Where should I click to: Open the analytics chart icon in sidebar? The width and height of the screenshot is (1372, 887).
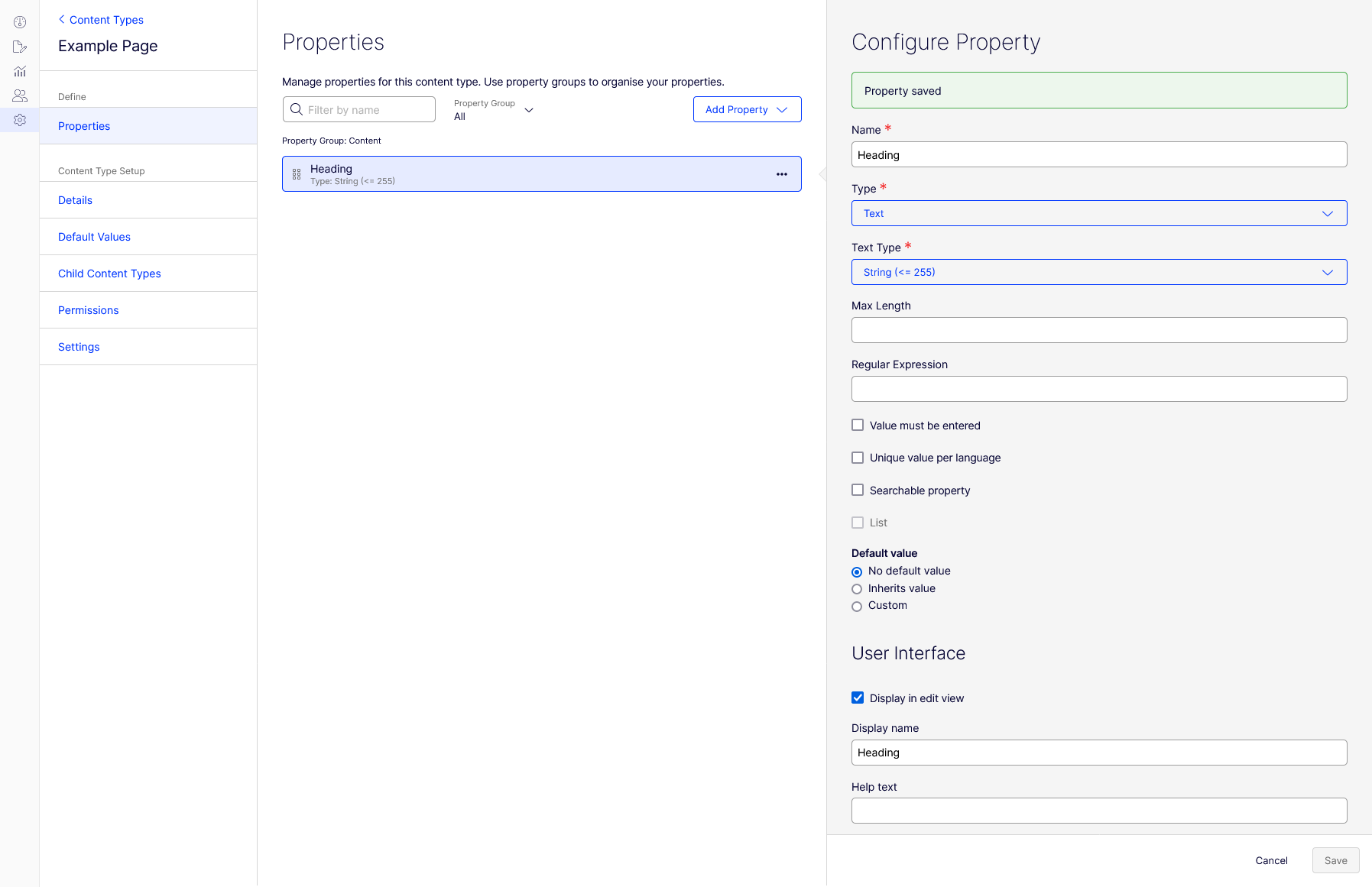[x=20, y=71]
